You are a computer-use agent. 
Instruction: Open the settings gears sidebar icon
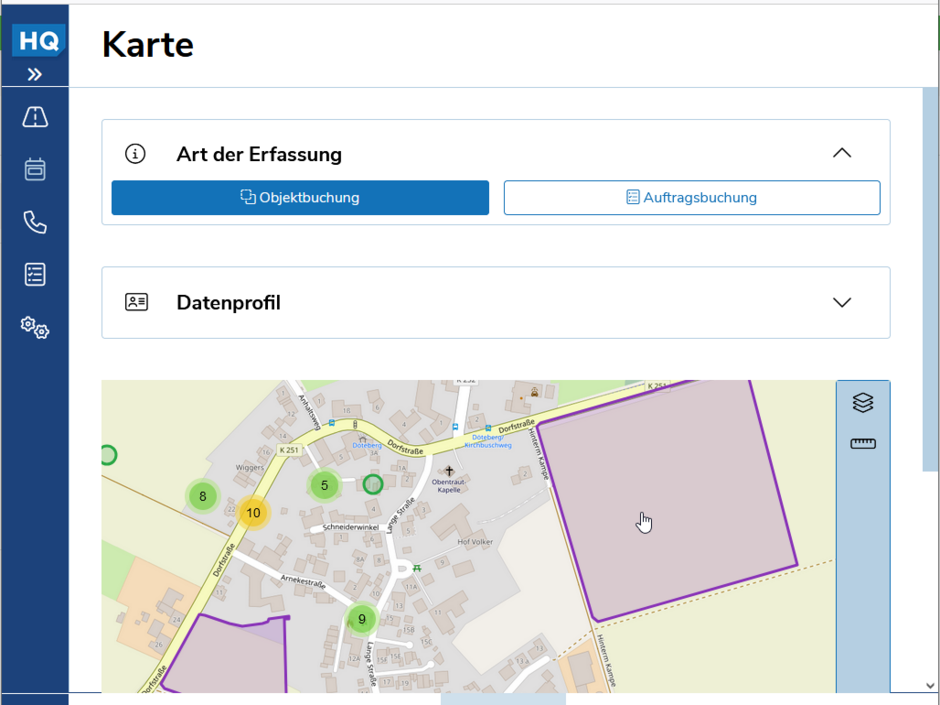coord(35,327)
